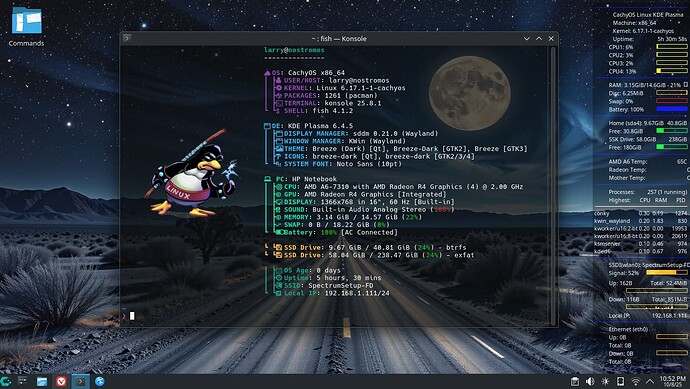This screenshot has width=690, height=389.
Task: Click the 'DISPLAY MANAGER: sddm 0.21.0' line
Action: [356, 133]
